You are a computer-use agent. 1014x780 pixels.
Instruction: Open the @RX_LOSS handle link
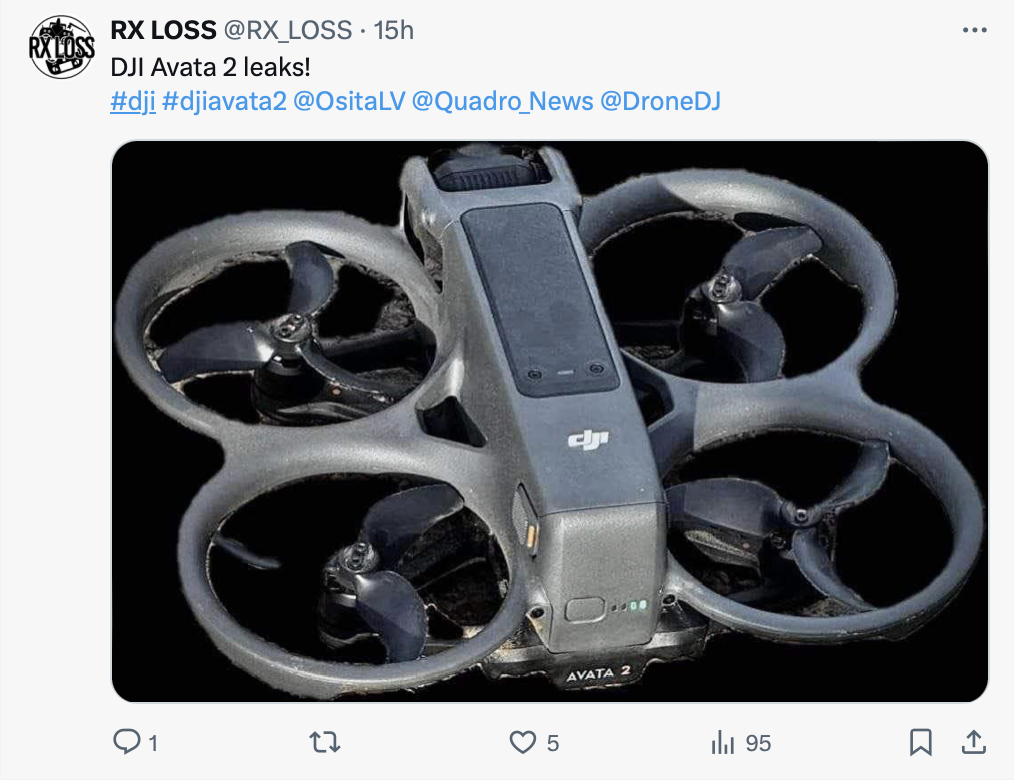coord(288,30)
